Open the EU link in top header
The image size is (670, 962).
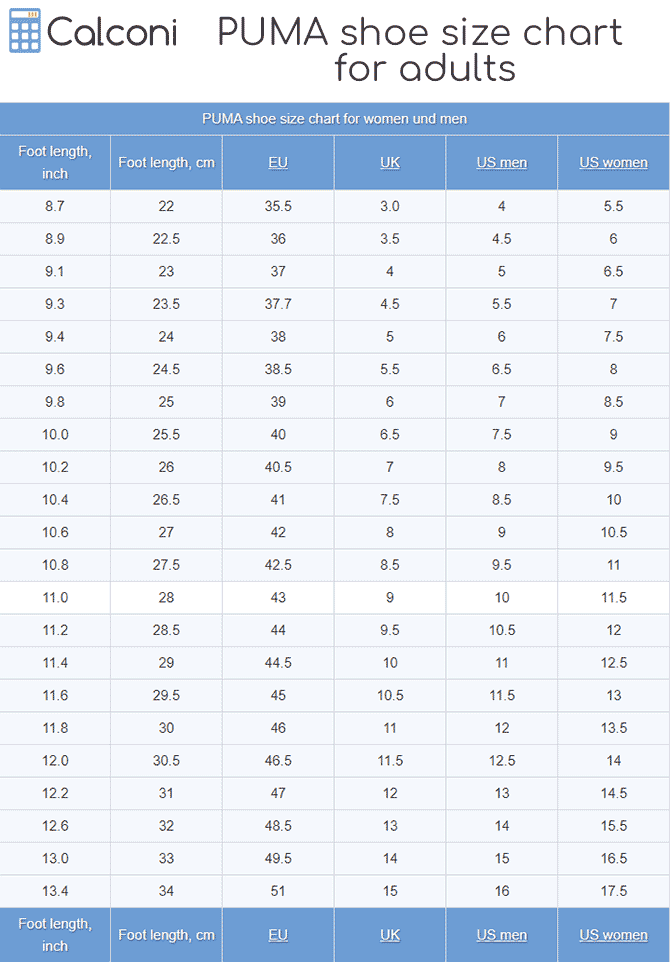(278, 162)
